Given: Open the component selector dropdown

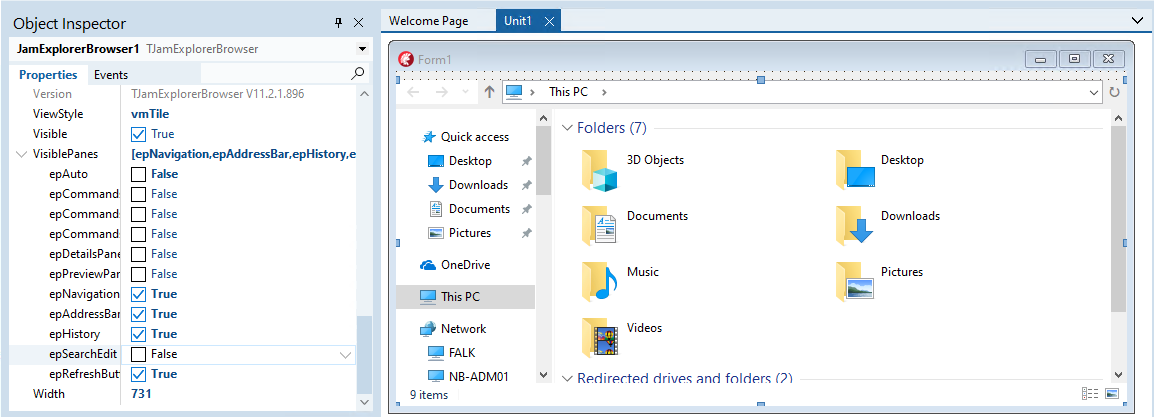Looking at the screenshot, I should coord(361,49).
